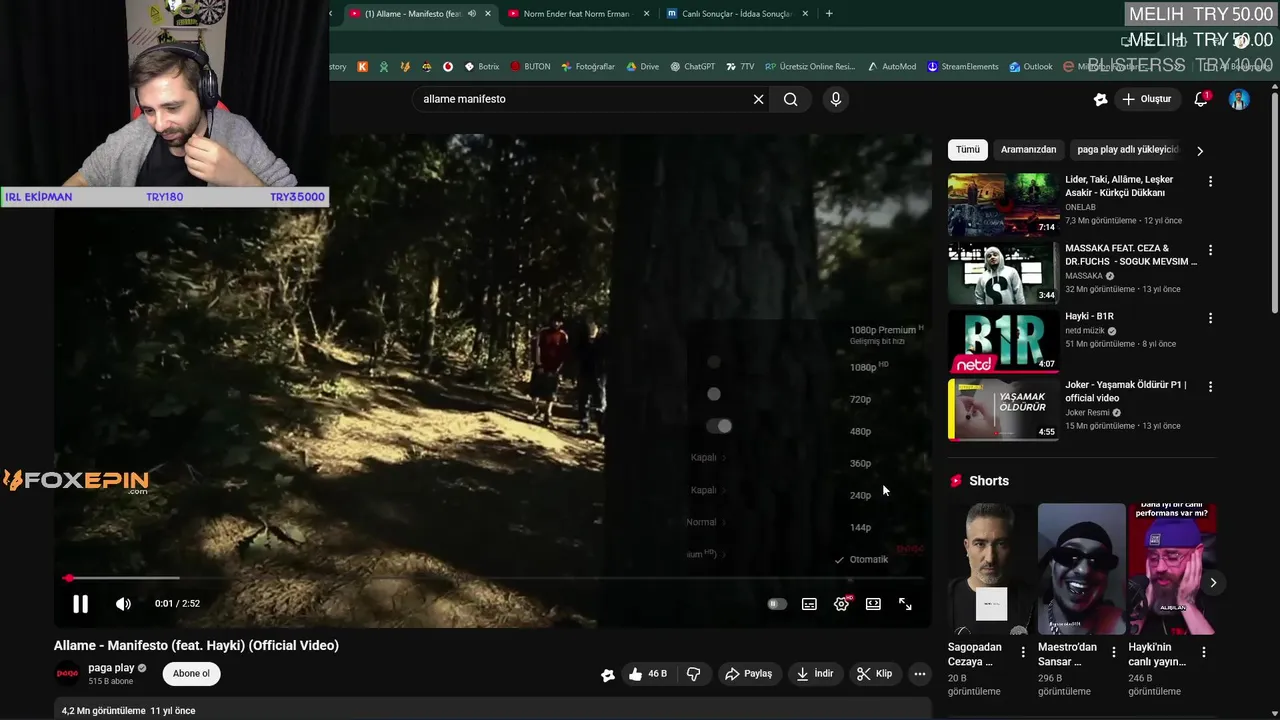Click the sparkle icon left of Oluştur

coord(1100,99)
